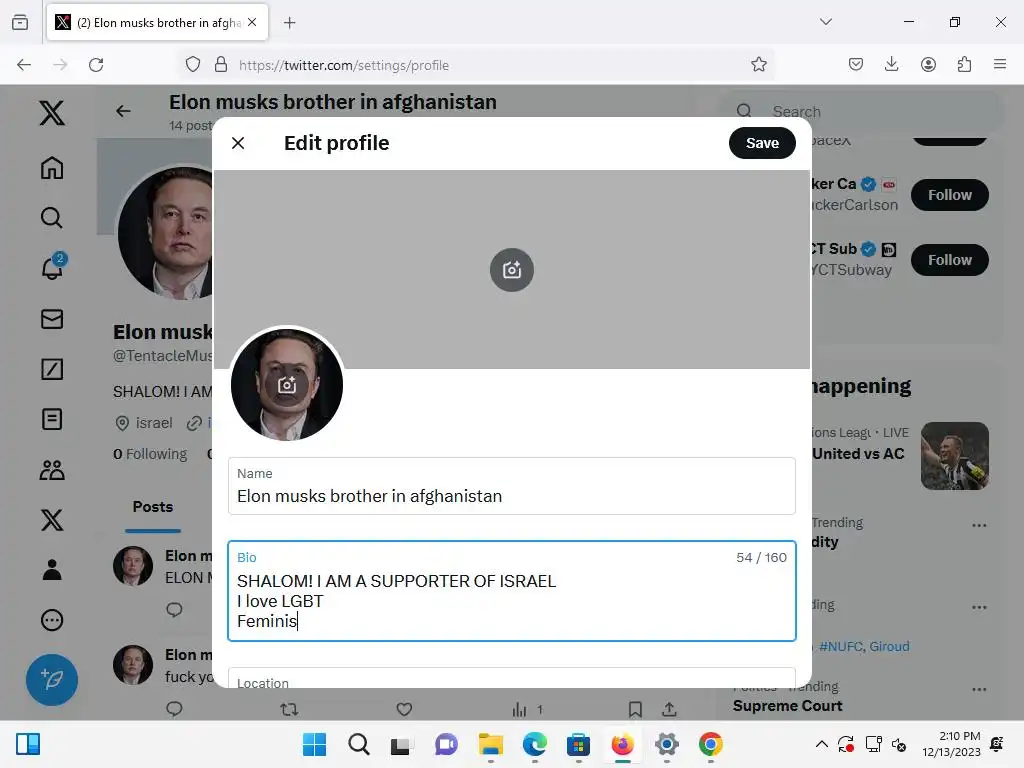Open File Explorer from taskbar
The width and height of the screenshot is (1024, 768).
[x=490, y=744]
